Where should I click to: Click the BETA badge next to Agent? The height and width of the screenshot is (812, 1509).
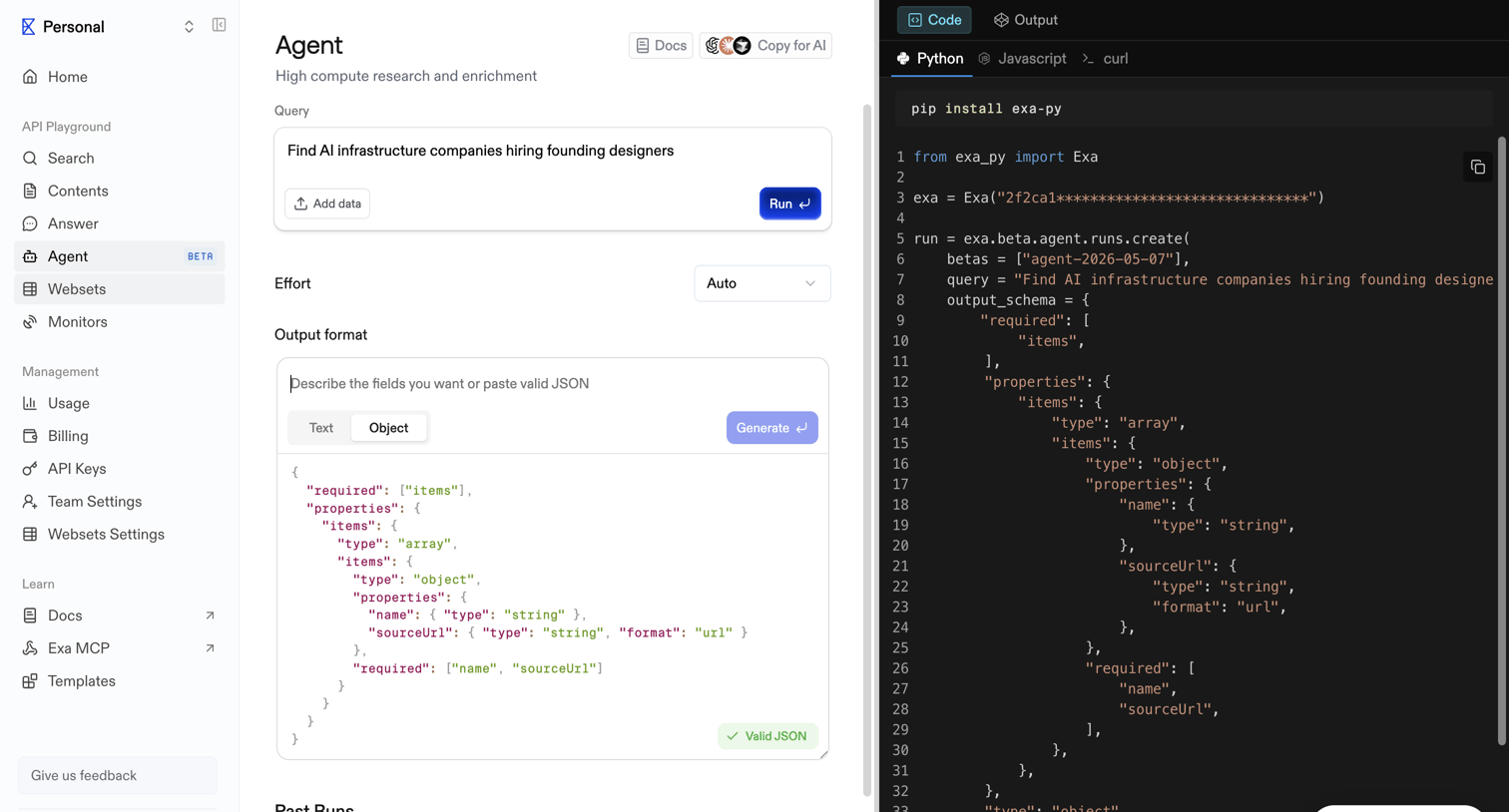(201, 256)
